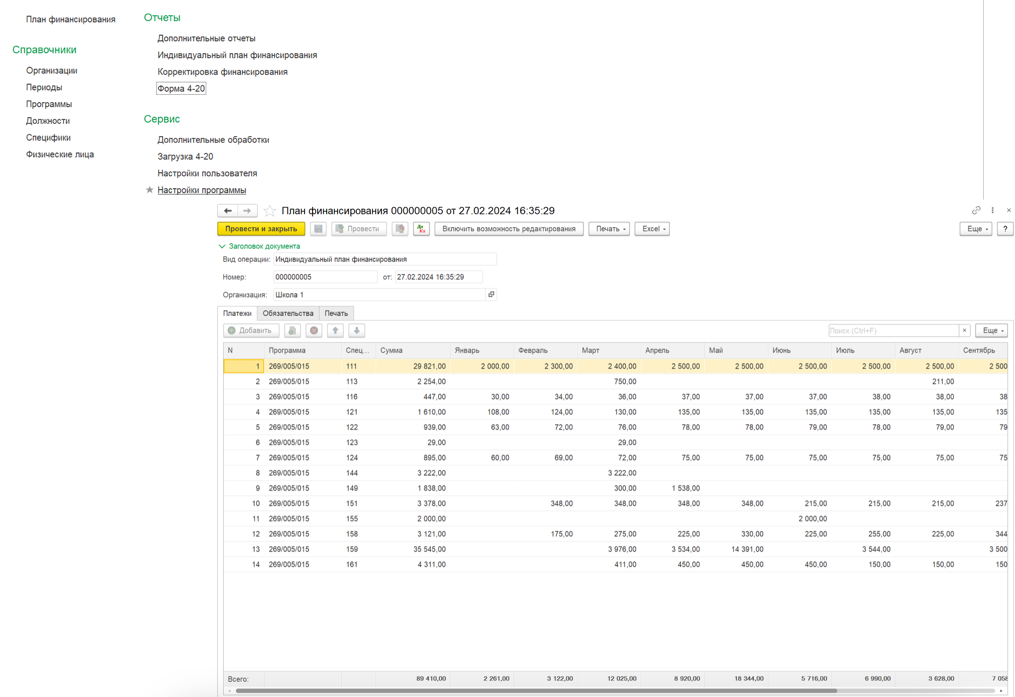Select the cell 35 545,00 in row 13
The height and width of the screenshot is (697, 1015).
pos(413,549)
